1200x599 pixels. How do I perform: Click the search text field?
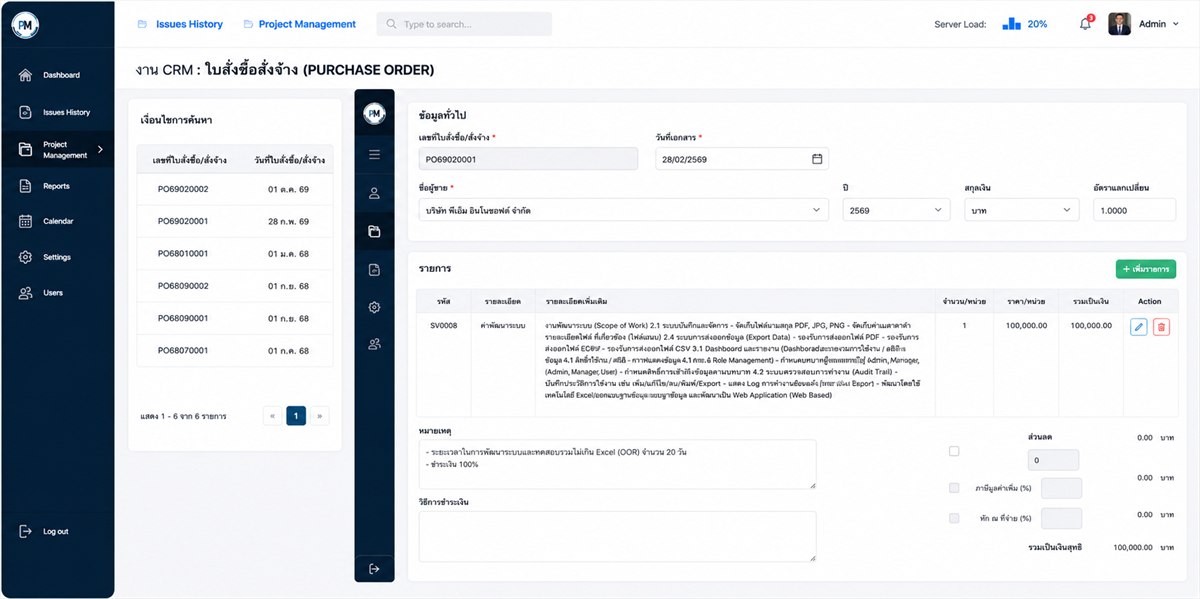[x=464, y=24]
